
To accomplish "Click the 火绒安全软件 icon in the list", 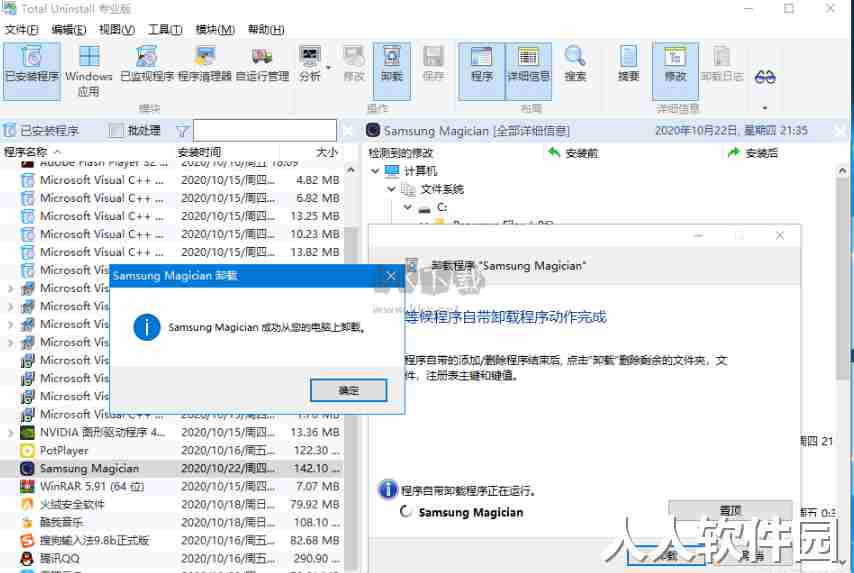I will (27, 504).
